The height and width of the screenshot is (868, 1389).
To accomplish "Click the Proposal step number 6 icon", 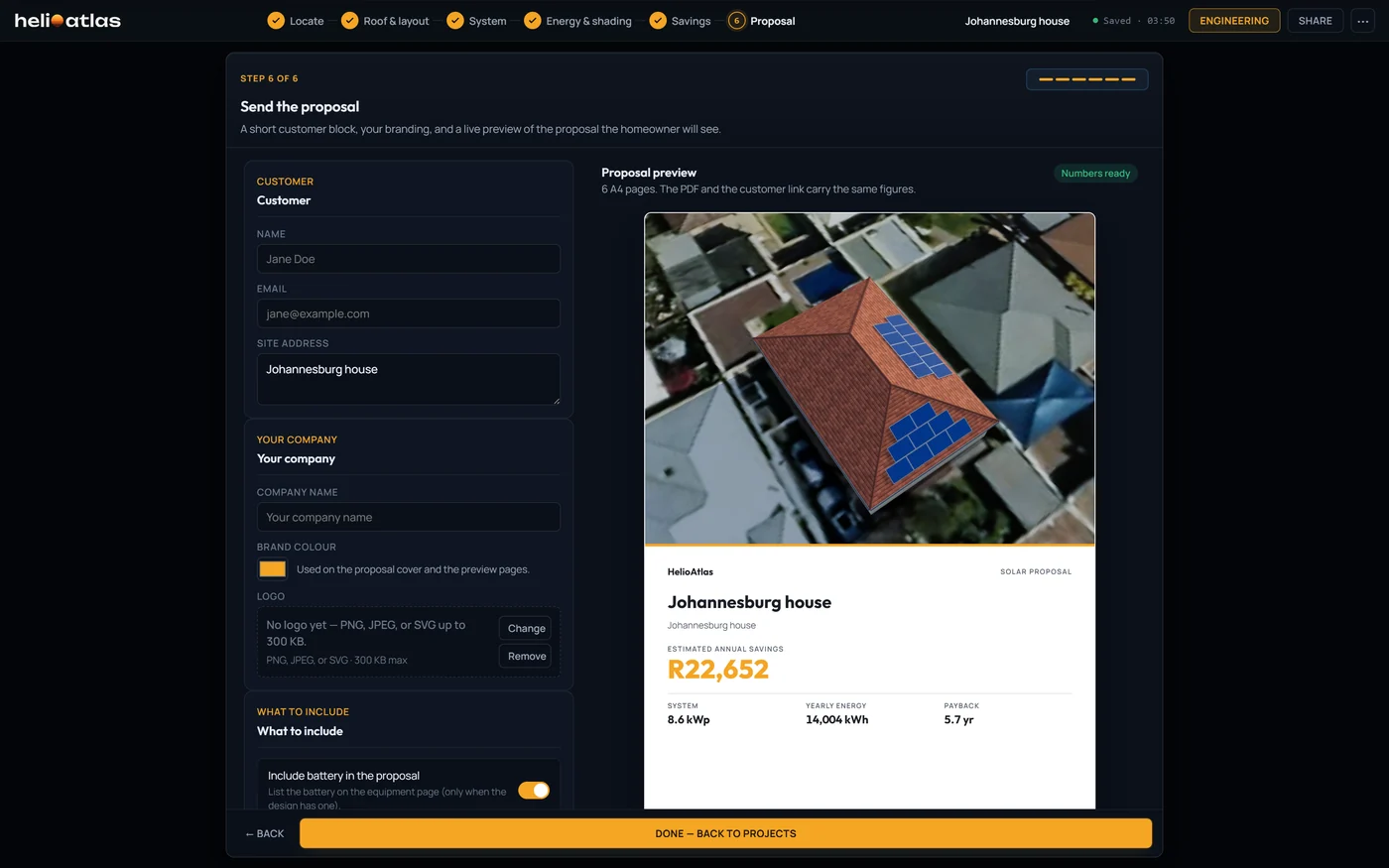I will click(736, 20).
